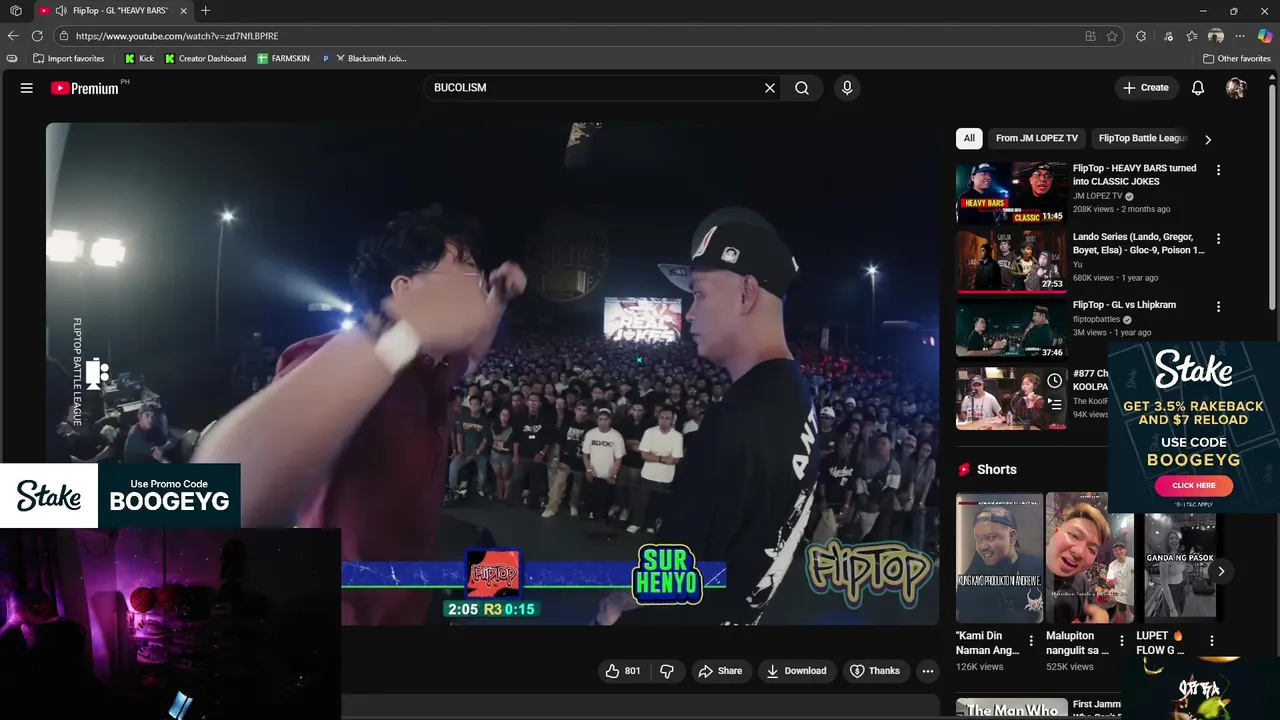Screen dimensions: 1280x720
Task: Open more actions ellipsis below video
Action: [928, 671]
